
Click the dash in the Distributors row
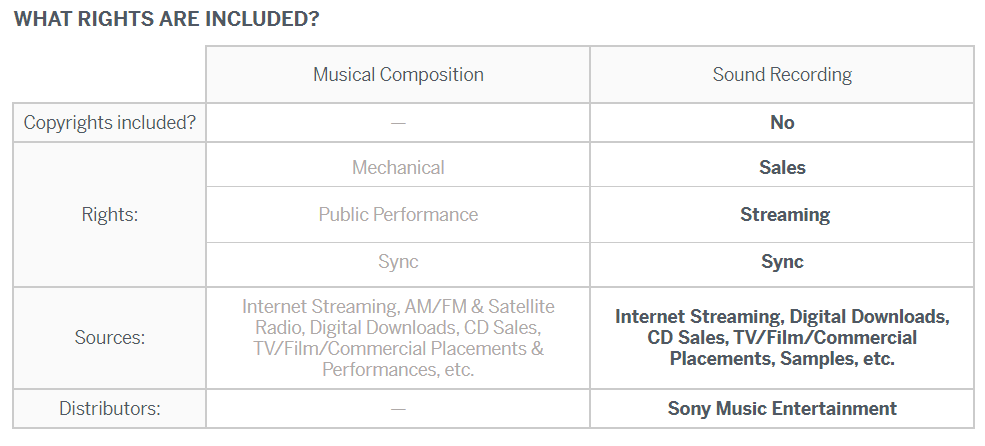(x=398, y=409)
